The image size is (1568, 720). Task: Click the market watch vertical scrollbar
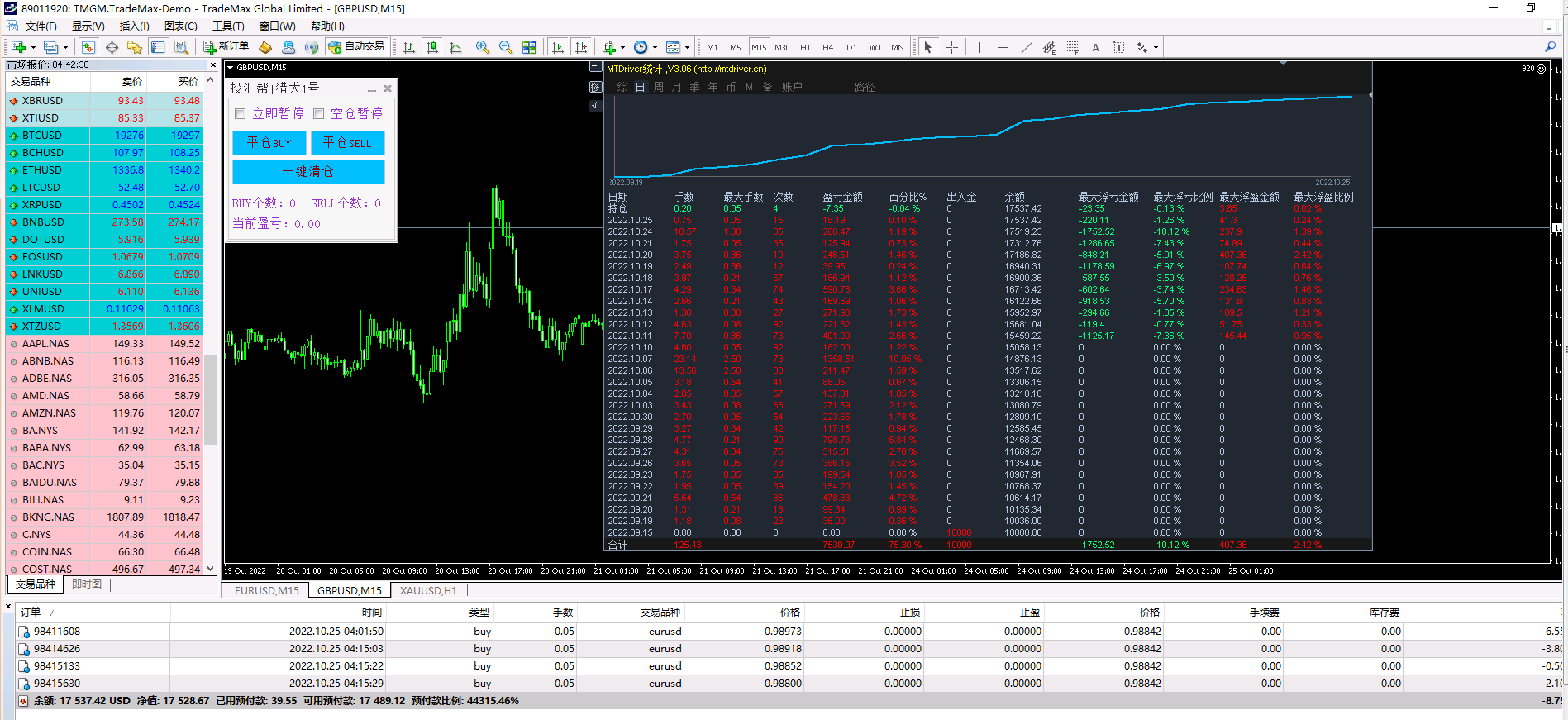[x=211, y=397]
